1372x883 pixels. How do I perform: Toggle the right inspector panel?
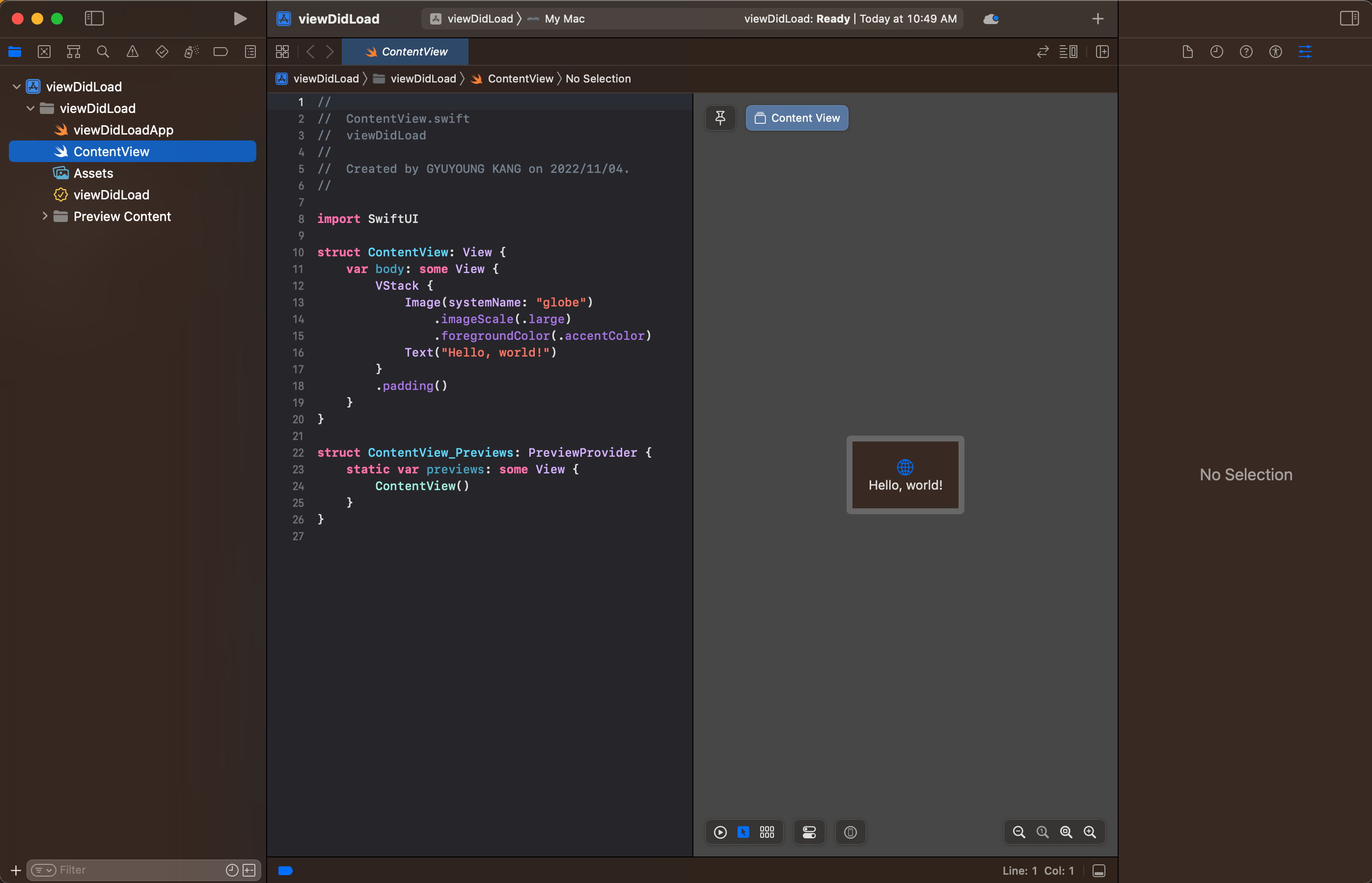coord(1348,18)
